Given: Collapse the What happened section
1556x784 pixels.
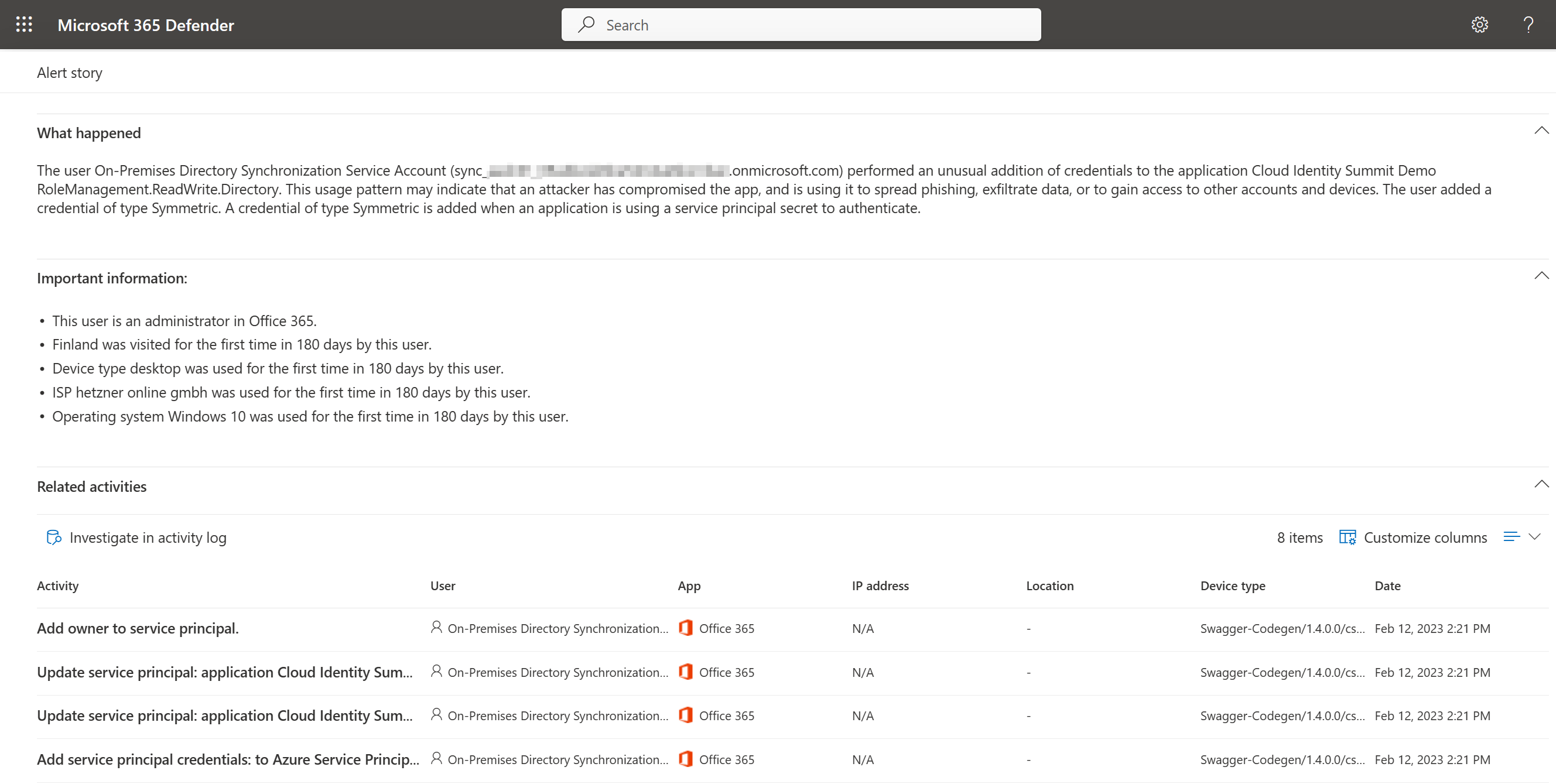Looking at the screenshot, I should [x=1541, y=131].
